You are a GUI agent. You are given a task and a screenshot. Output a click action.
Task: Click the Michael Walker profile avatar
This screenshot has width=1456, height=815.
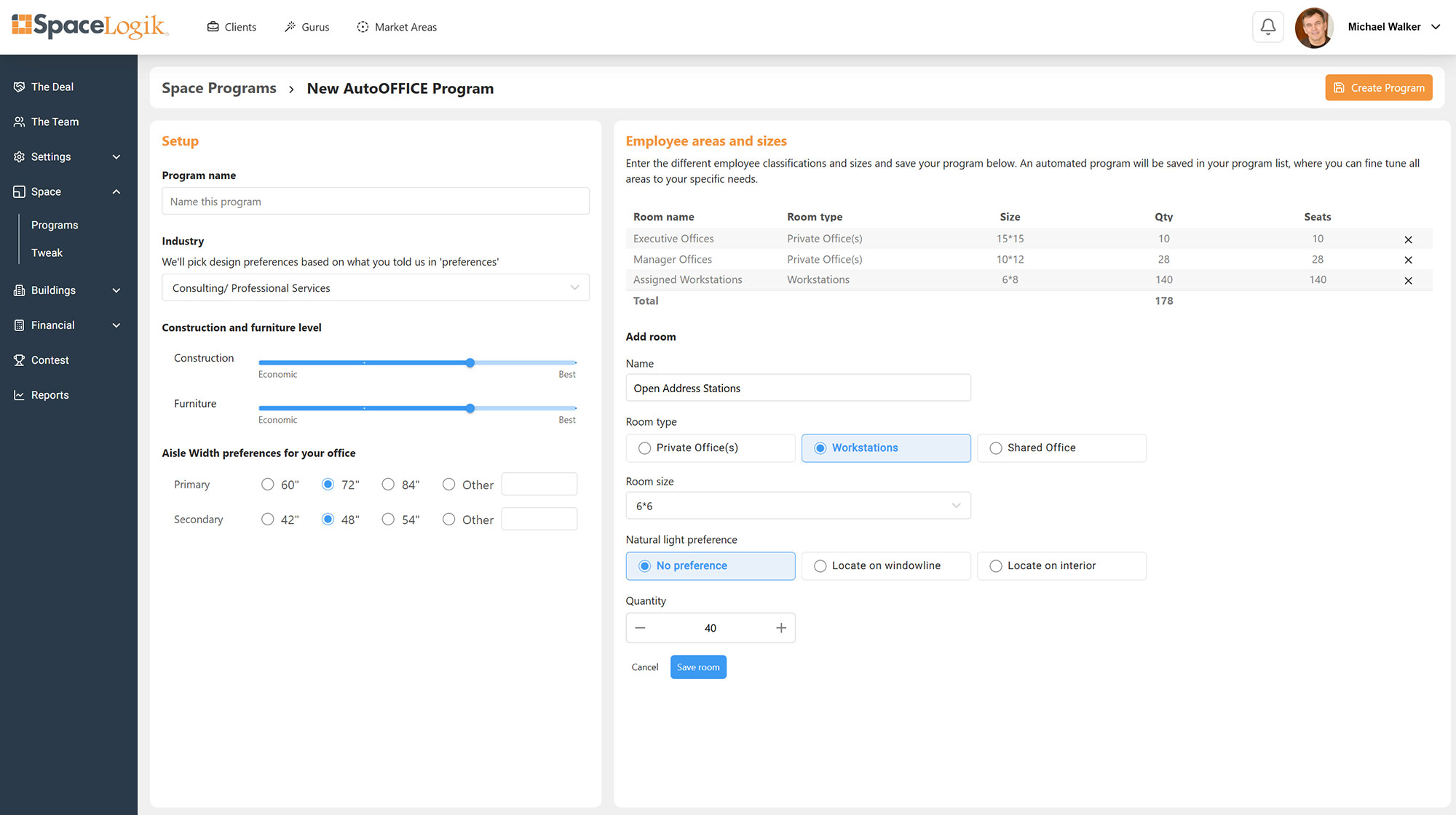[x=1313, y=27]
